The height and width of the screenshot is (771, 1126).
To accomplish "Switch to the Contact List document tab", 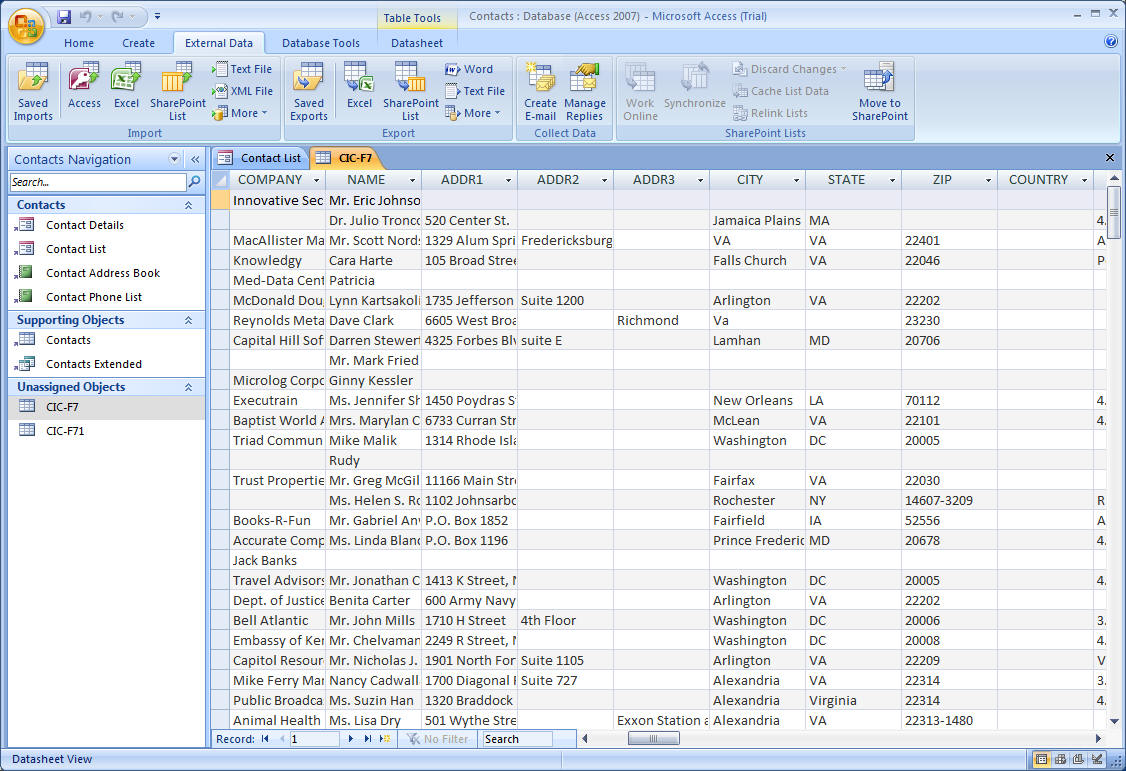I will click(x=260, y=158).
